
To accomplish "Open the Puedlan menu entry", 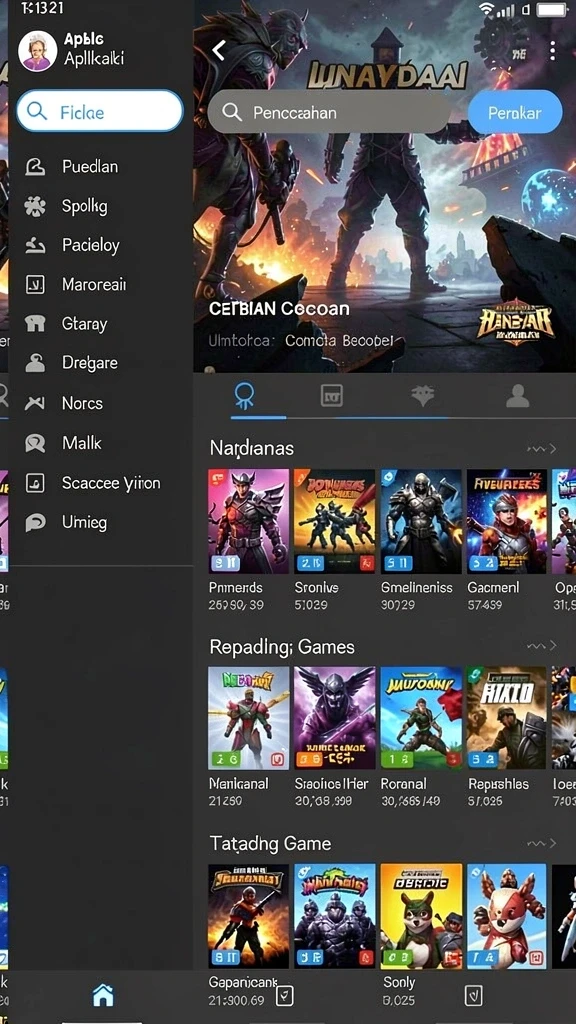I will click(x=101, y=167).
